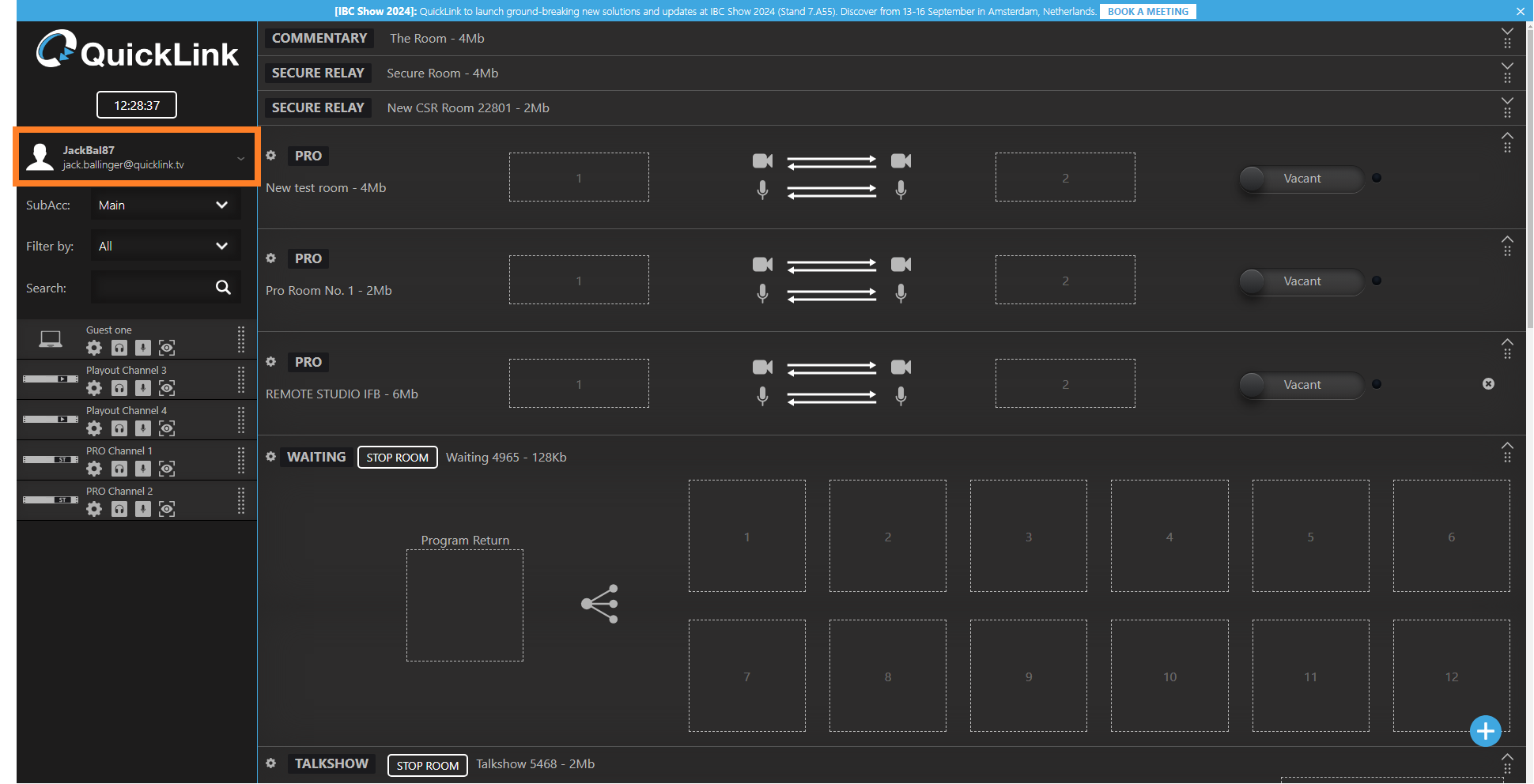
Task: Click preview eye icon for PRO Channel 2
Action: 167,509
